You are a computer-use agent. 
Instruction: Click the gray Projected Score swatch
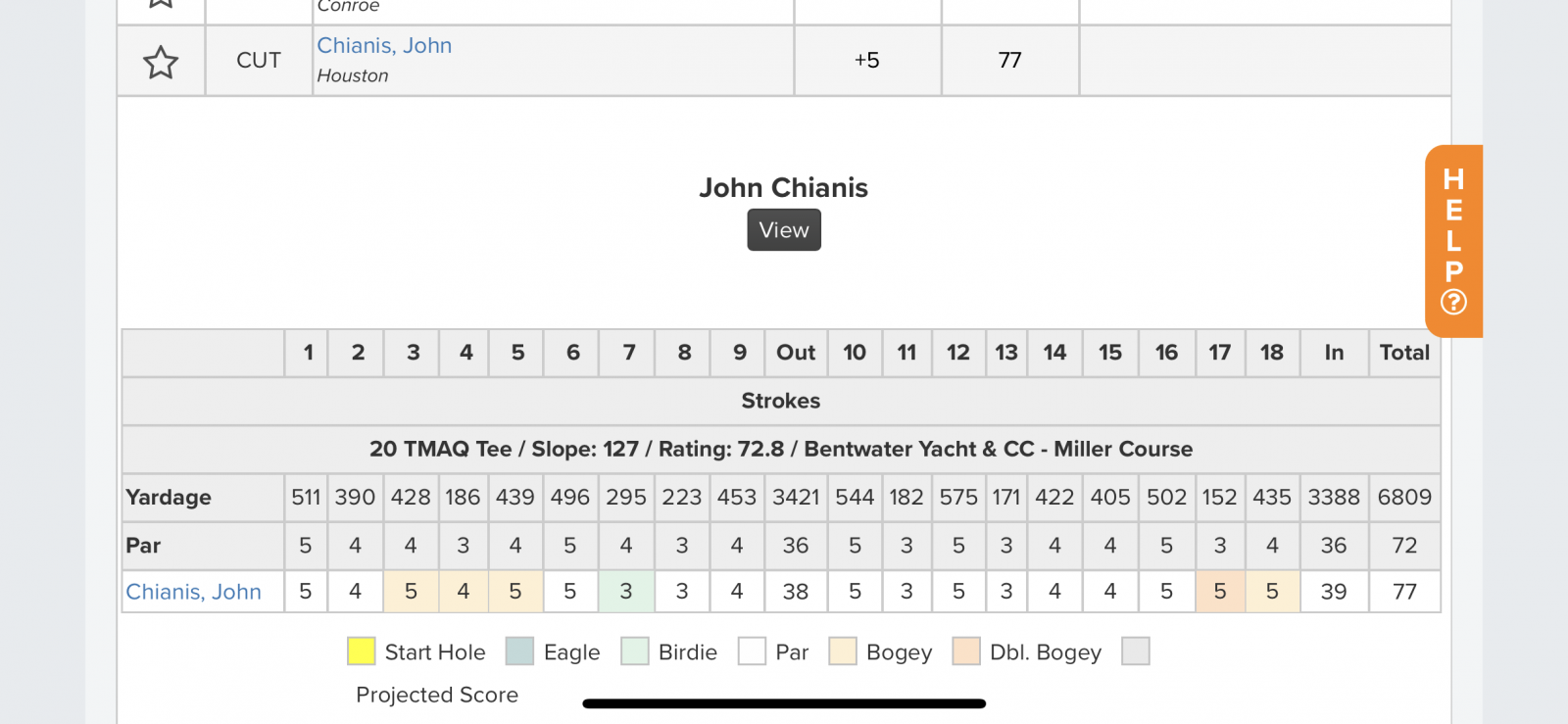pos(1136,652)
